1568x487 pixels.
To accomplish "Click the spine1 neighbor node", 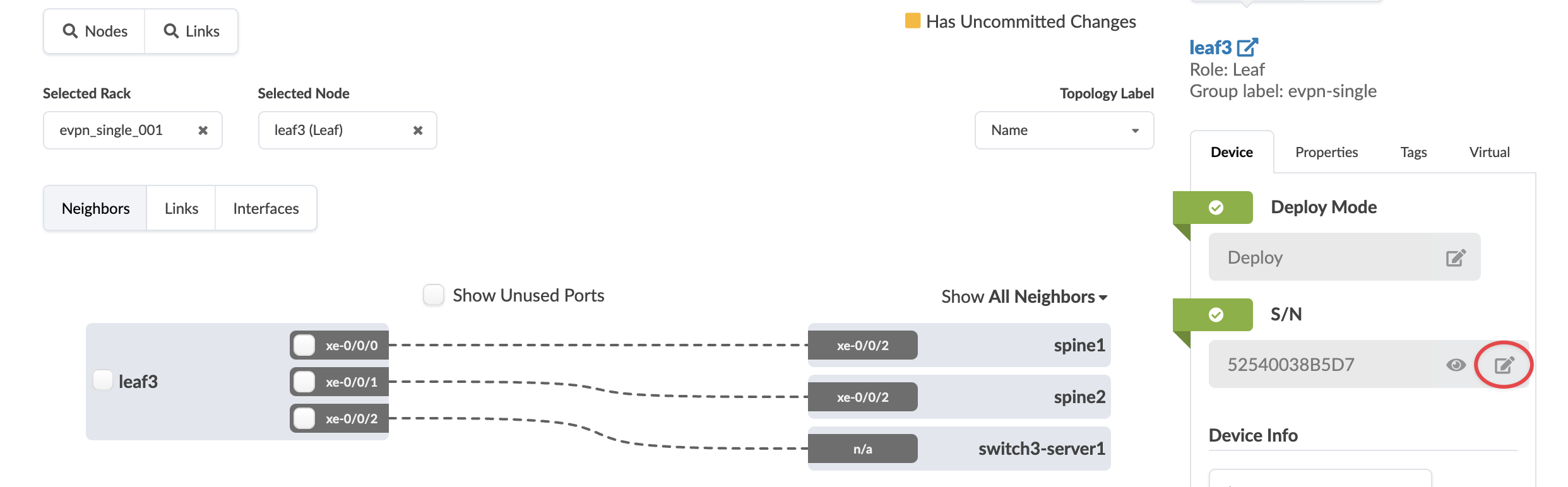I will click(1079, 345).
